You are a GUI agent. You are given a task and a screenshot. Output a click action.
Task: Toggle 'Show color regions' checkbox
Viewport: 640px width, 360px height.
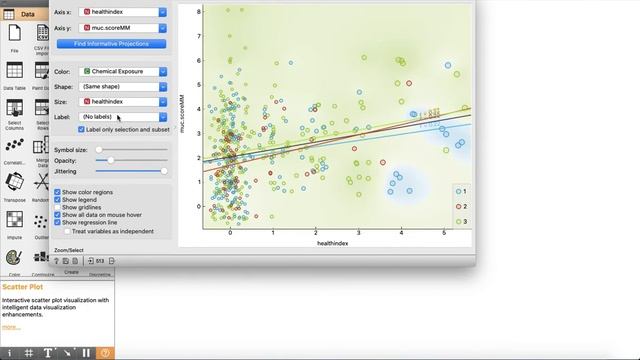click(x=57, y=192)
